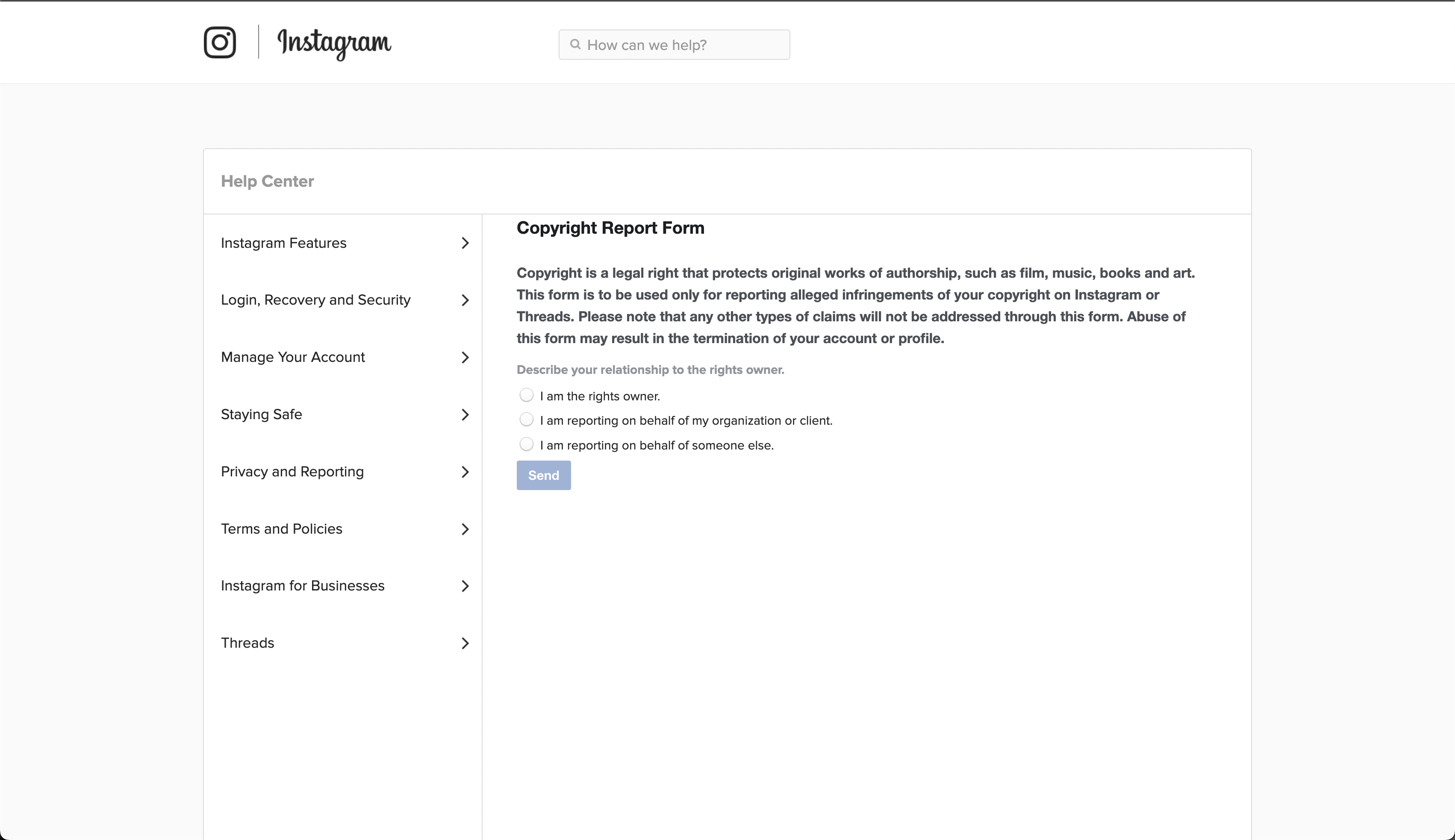Open the Staying Safe menu item
The image size is (1455, 840).
[343, 414]
